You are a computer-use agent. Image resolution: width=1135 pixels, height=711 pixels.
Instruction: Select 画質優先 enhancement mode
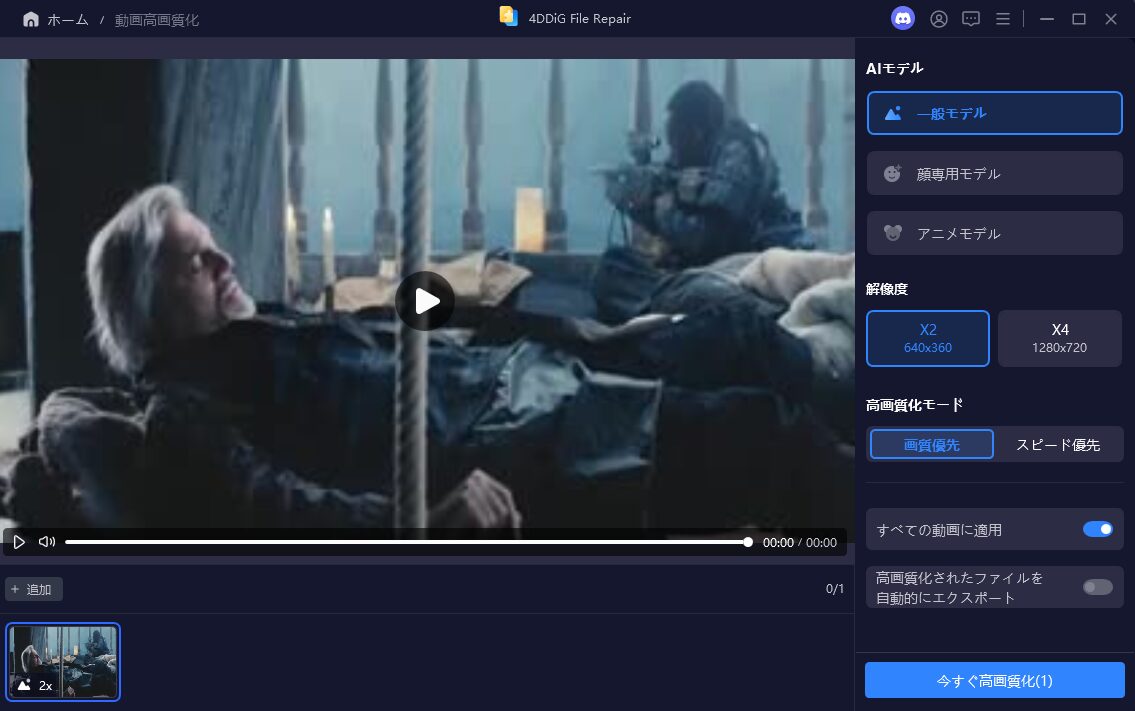tap(932, 445)
